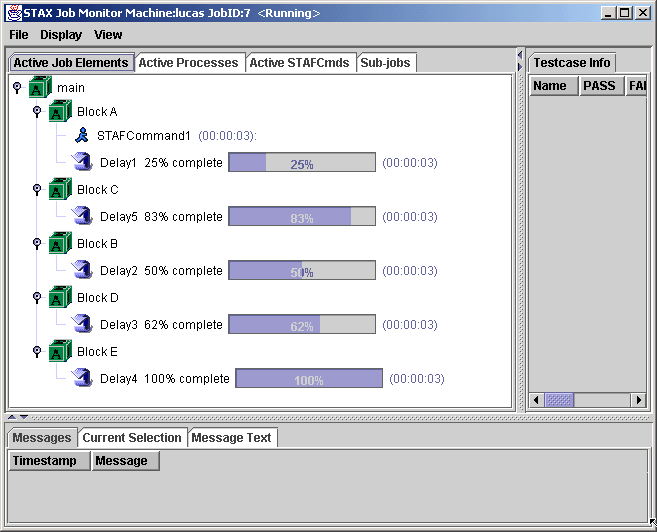
Task: Click the Block D green icon
Action: click(x=60, y=297)
